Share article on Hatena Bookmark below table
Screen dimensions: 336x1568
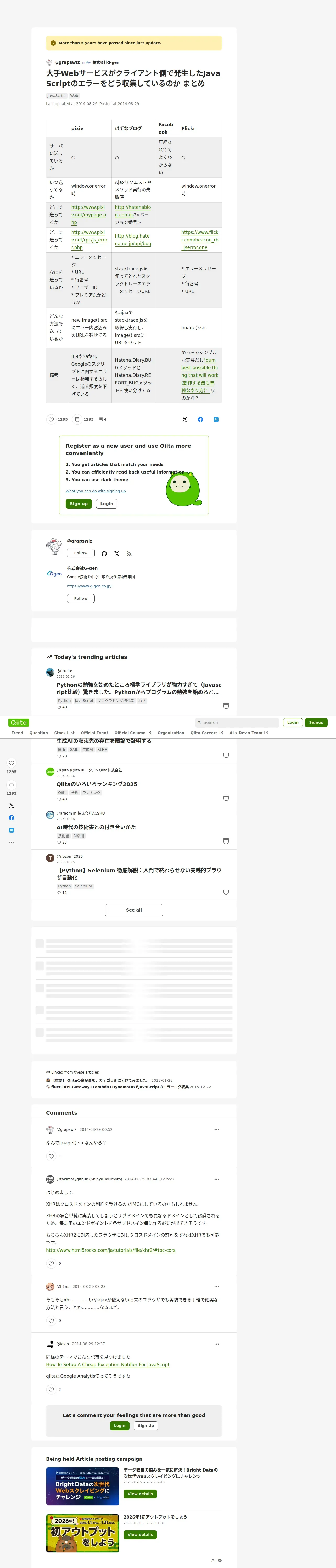point(216,419)
